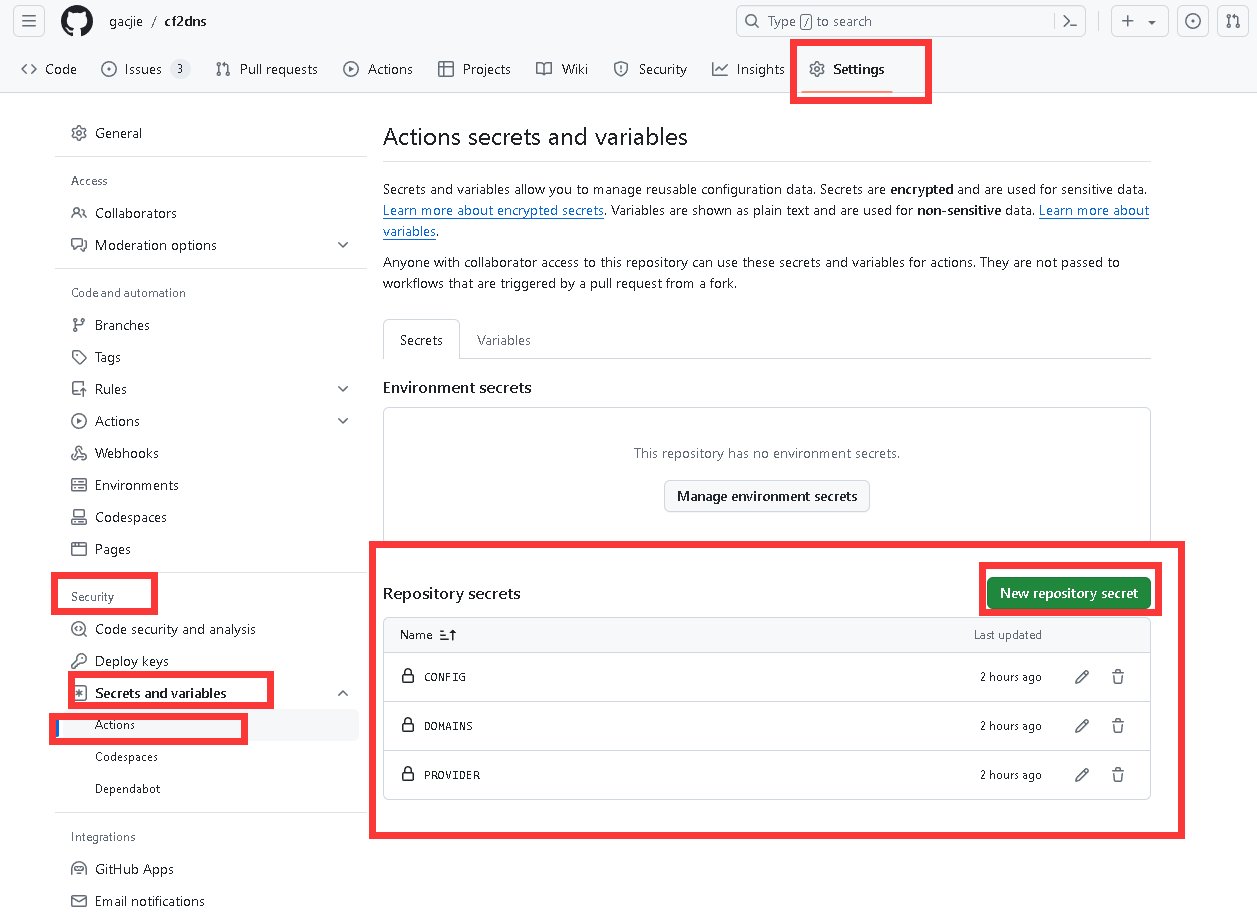
Task: Go to the Pull requests tab
Action: click(x=267, y=69)
